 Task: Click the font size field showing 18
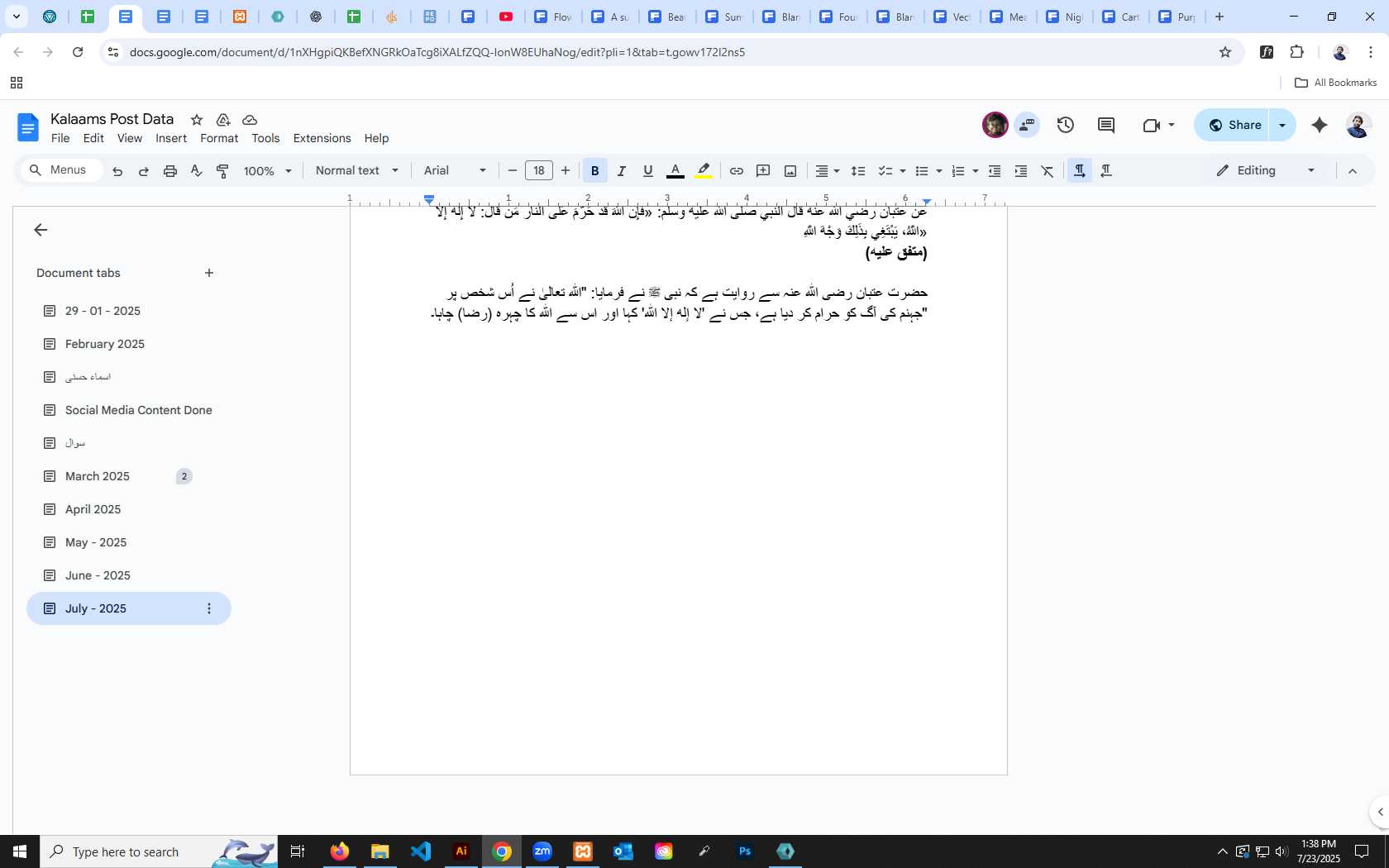click(x=539, y=171)
